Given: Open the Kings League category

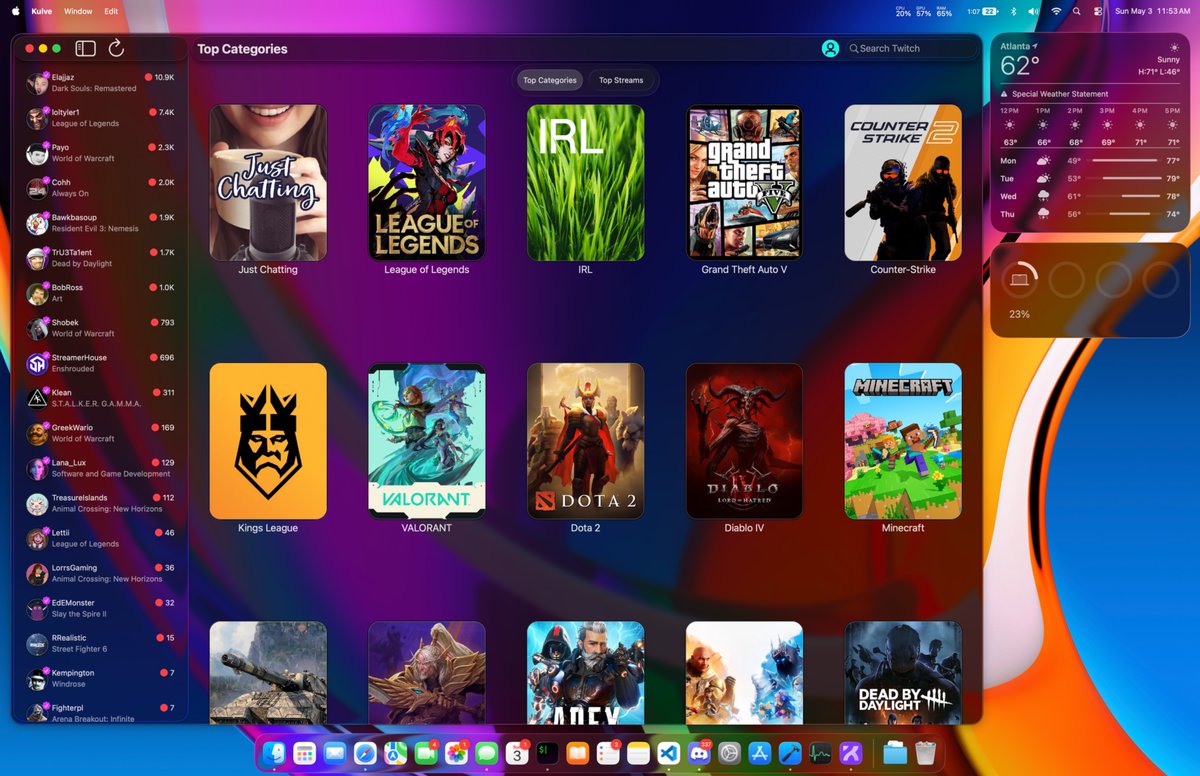Looking at the screenshot, I should point(268,441).
